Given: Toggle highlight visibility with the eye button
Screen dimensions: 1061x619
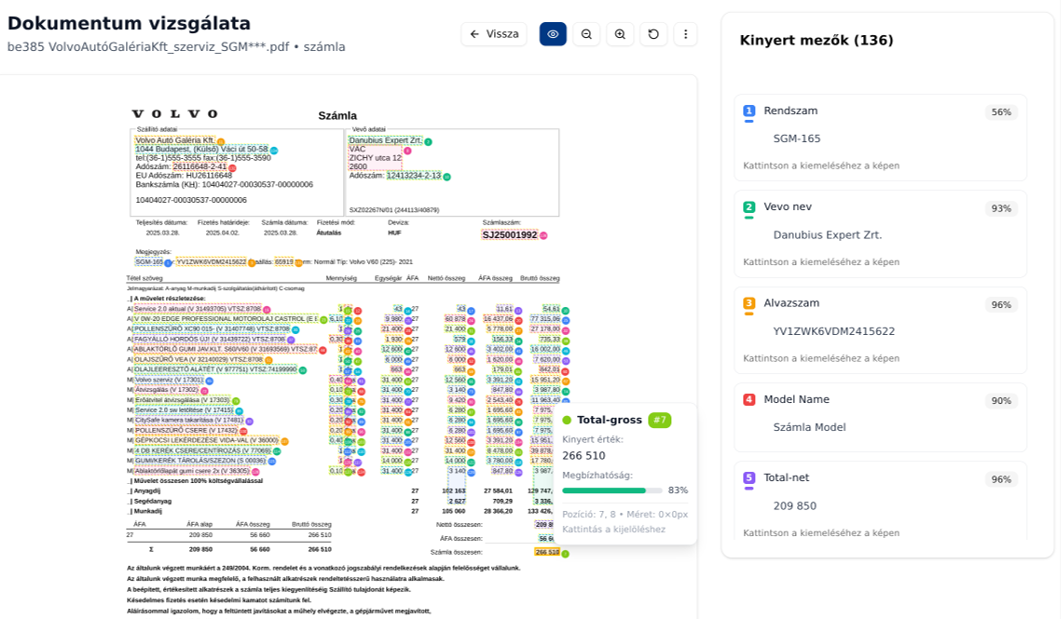Looking at the screenshot, I should click(x=553, y=34).
